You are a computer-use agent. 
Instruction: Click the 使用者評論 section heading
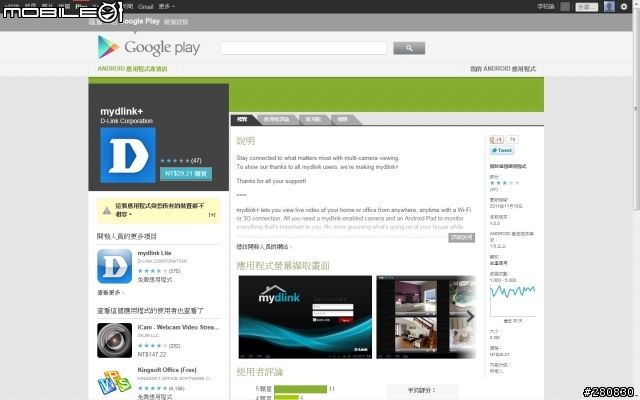[260, 372]
